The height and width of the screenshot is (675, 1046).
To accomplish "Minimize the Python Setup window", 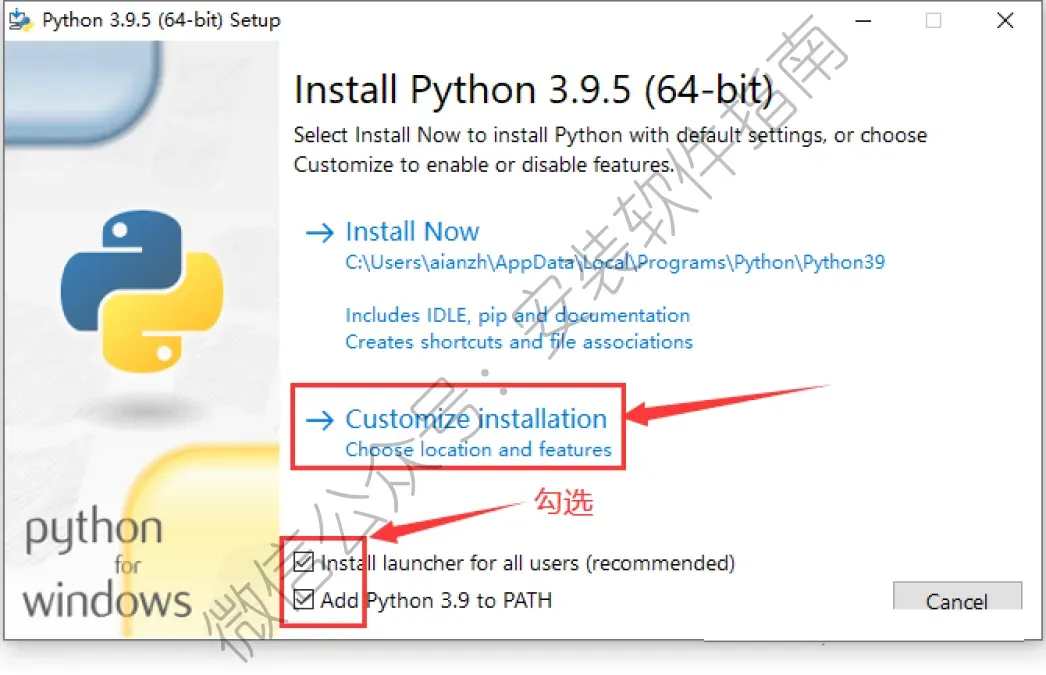I will coord(863,21).
